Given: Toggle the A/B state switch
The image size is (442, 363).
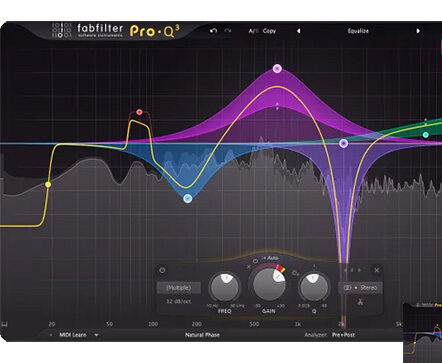Looking at the screenshot, I should (253, 31).
